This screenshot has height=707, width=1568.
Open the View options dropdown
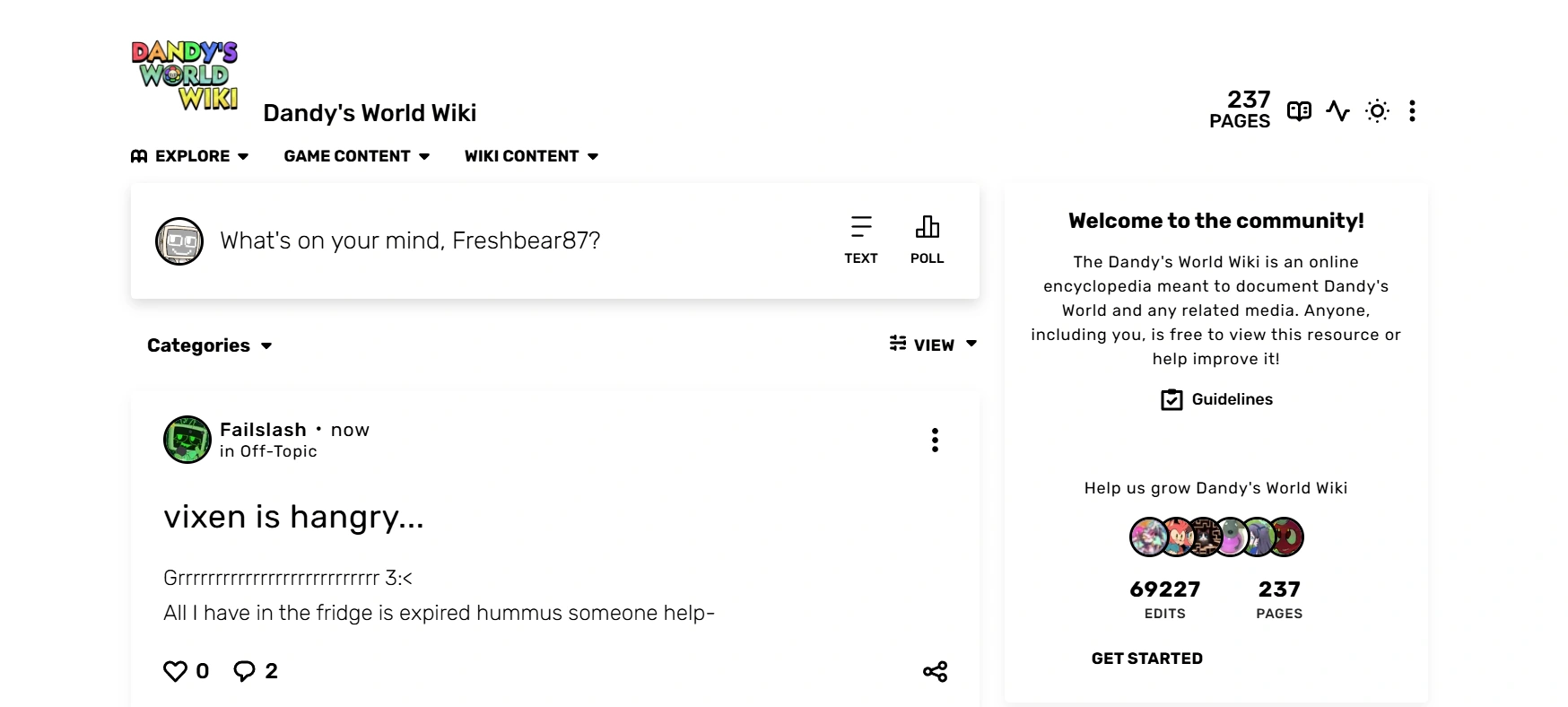(x=933, y=345)
